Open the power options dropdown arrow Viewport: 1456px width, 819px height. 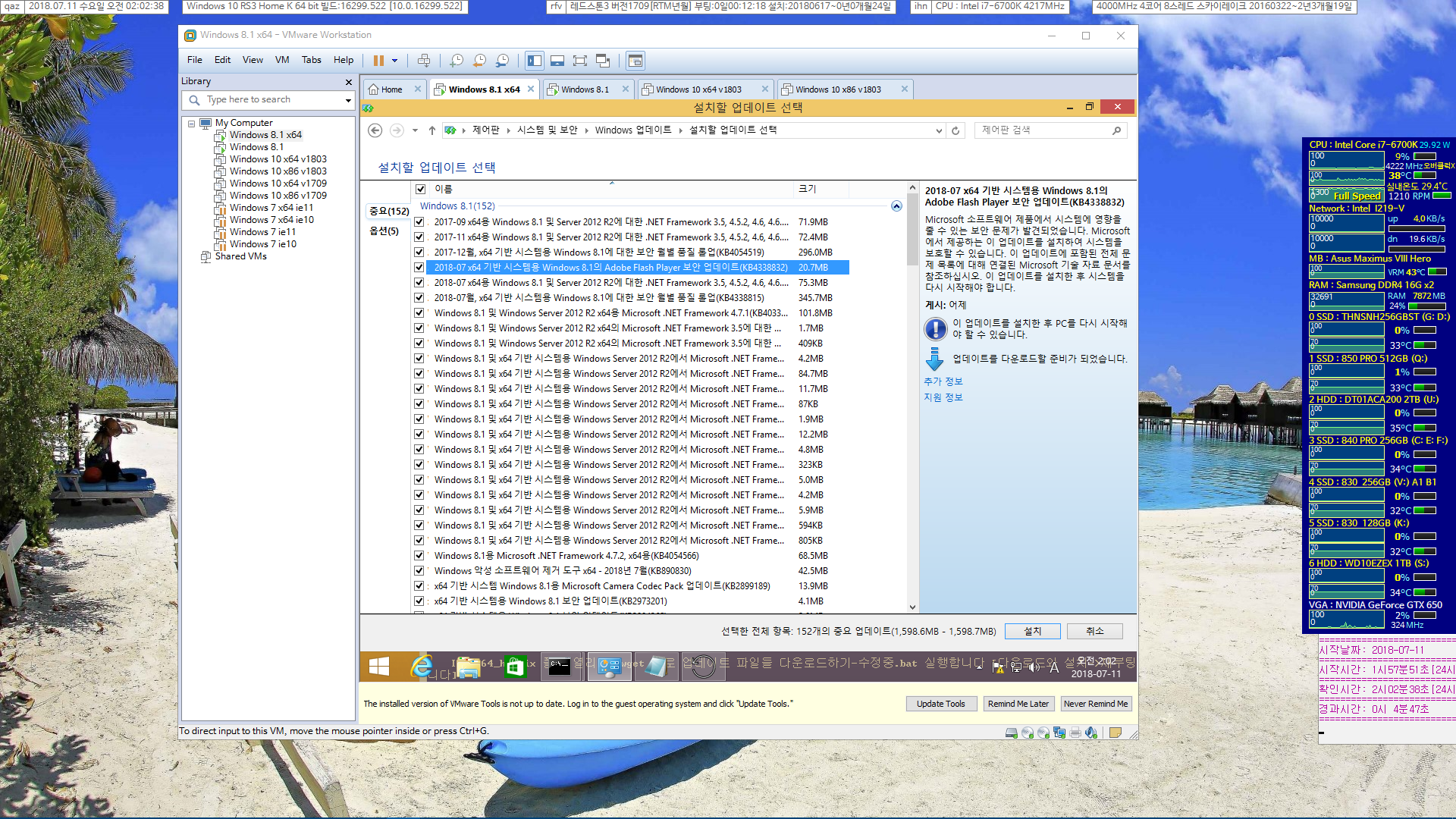394,61
